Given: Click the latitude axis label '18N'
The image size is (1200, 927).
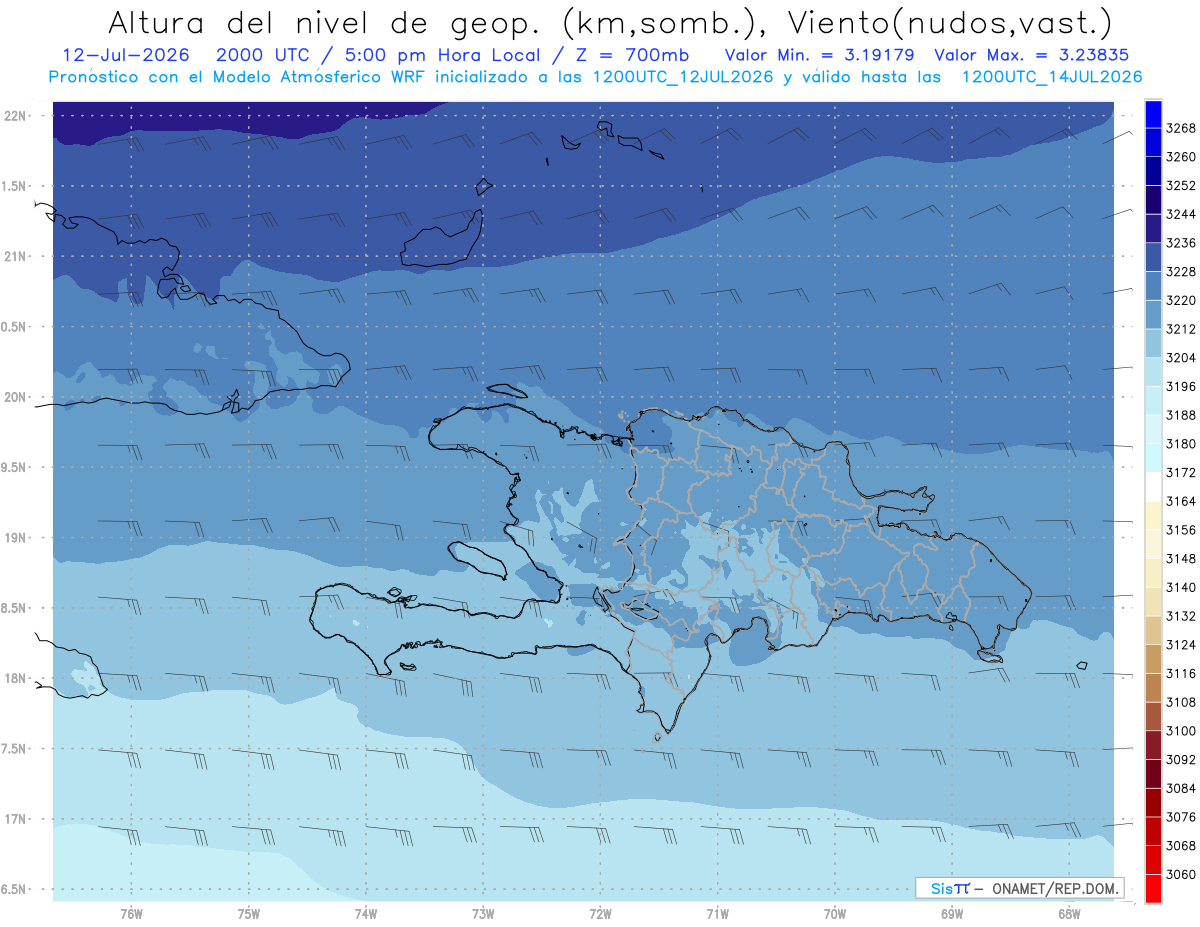Looking at the screenshot, I should [16, 679].
